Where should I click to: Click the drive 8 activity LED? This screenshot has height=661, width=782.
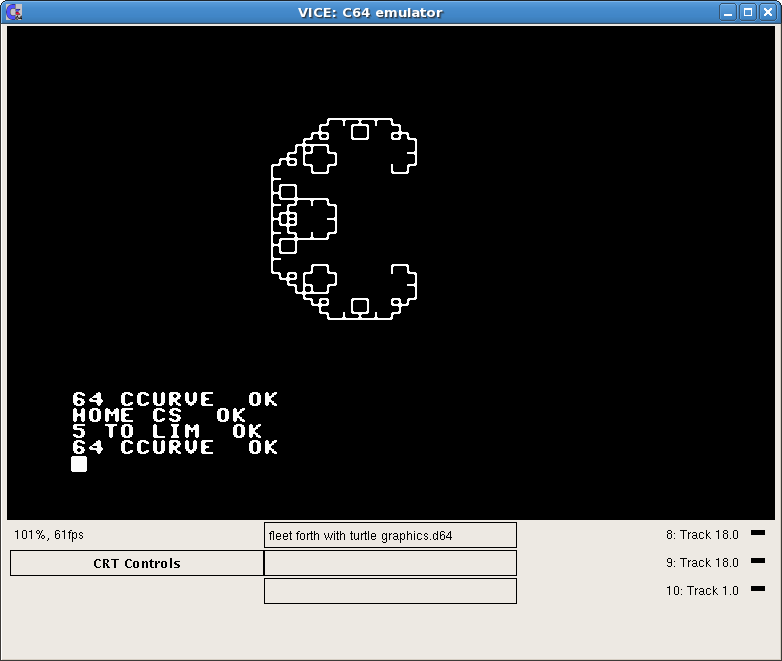point(757,533)
